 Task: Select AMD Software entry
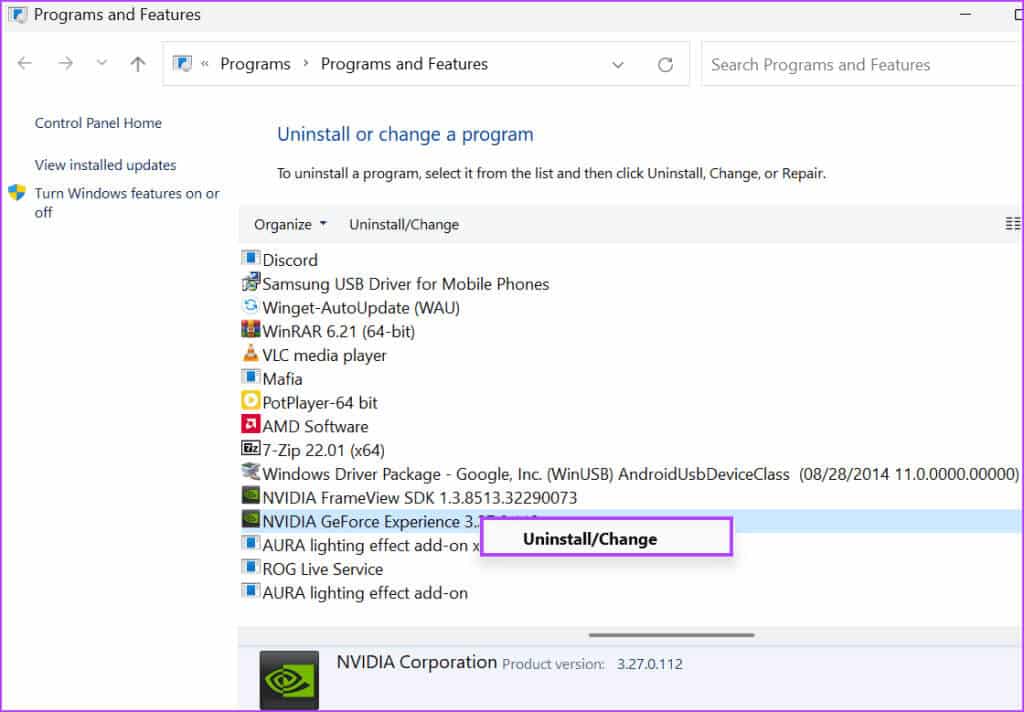click(x=315, y=427)
